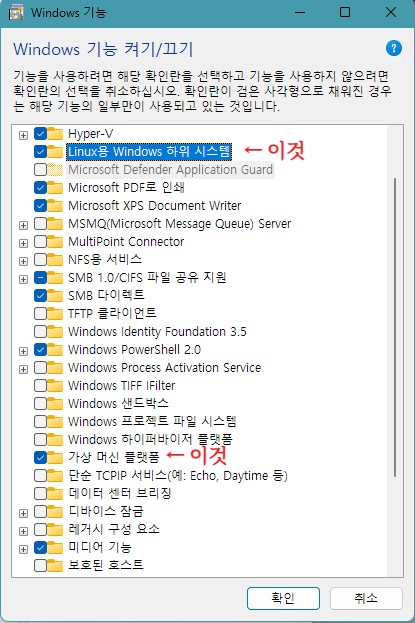Select the Linux용 Windows 하위 시스템 row text

point(149,152)
